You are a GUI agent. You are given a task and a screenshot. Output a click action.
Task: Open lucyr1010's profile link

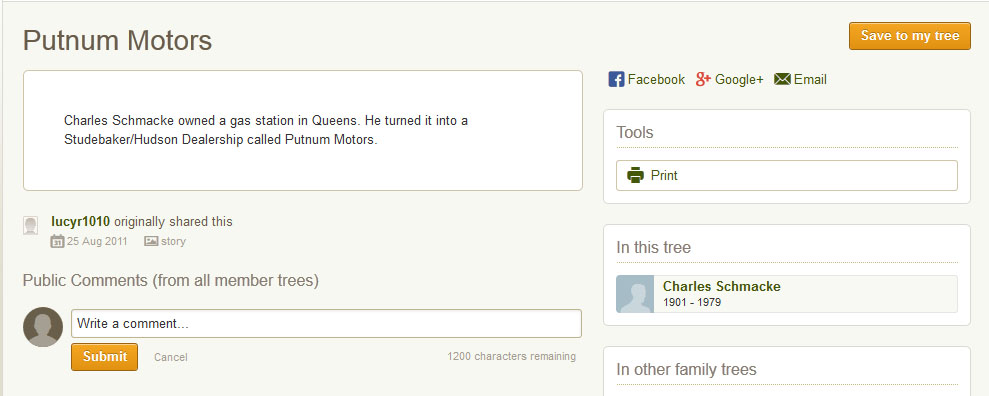(81, 222)
